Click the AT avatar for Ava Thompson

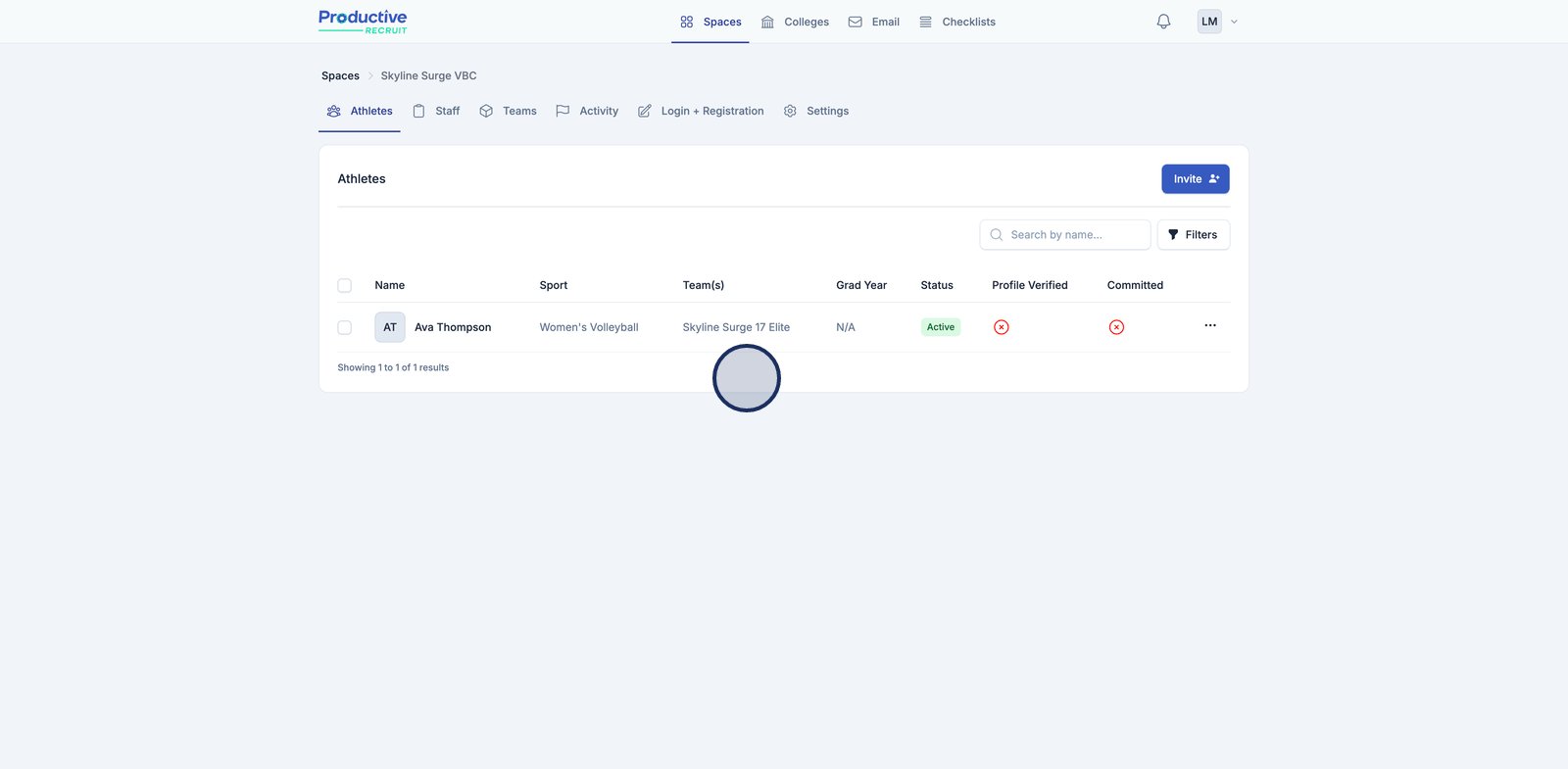[x=389, y=327]
